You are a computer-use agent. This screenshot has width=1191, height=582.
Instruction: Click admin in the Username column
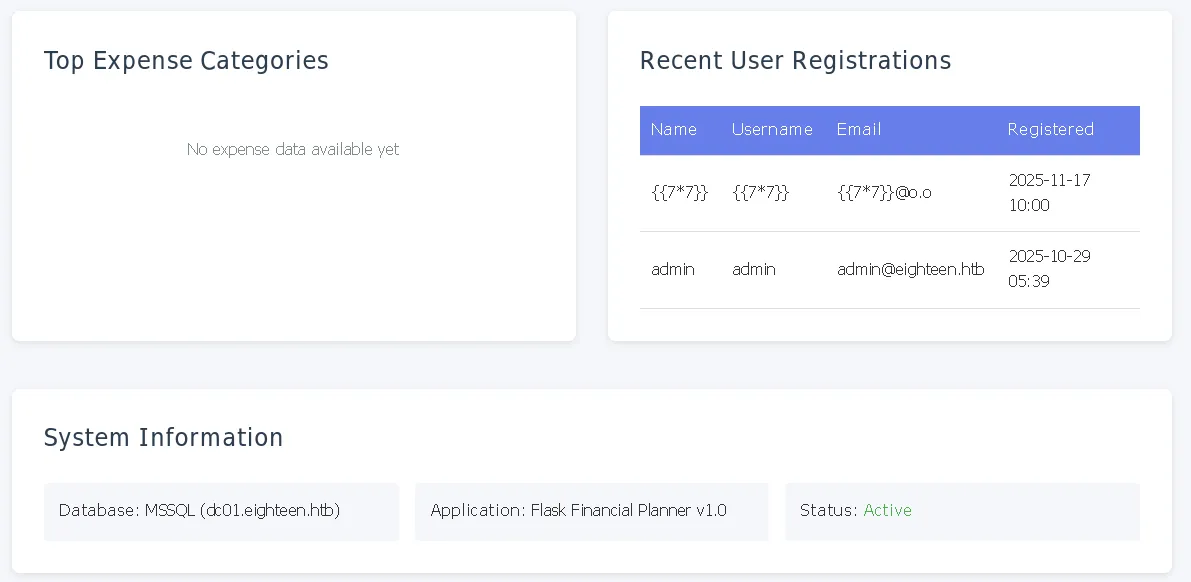(753, 270)
